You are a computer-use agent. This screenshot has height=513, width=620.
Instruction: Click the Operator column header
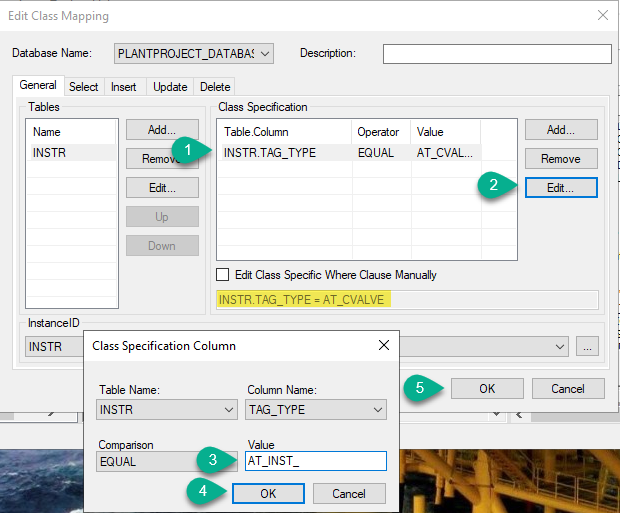tap(381, 132)
